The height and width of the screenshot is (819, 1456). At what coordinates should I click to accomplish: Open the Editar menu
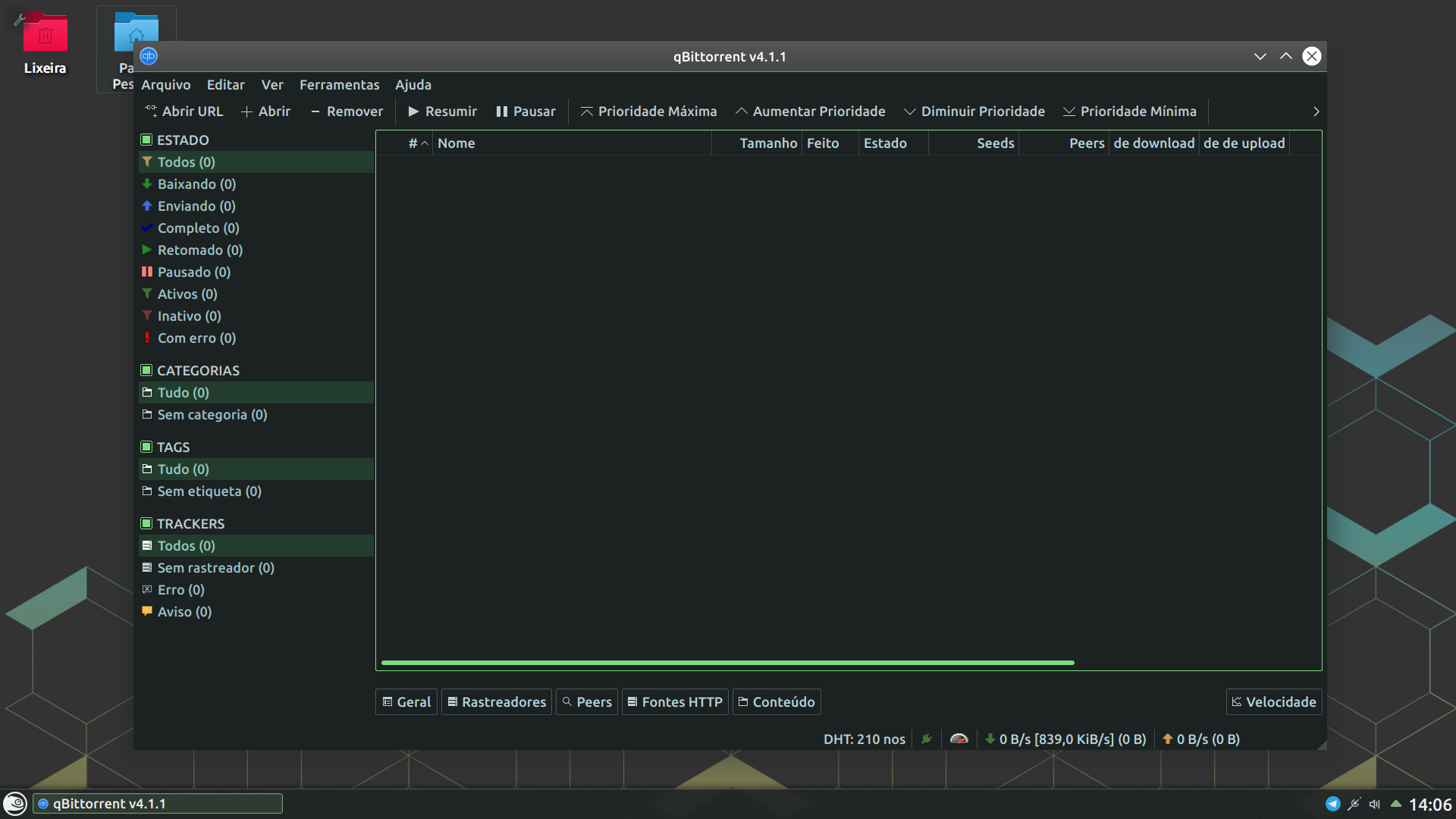226,85
